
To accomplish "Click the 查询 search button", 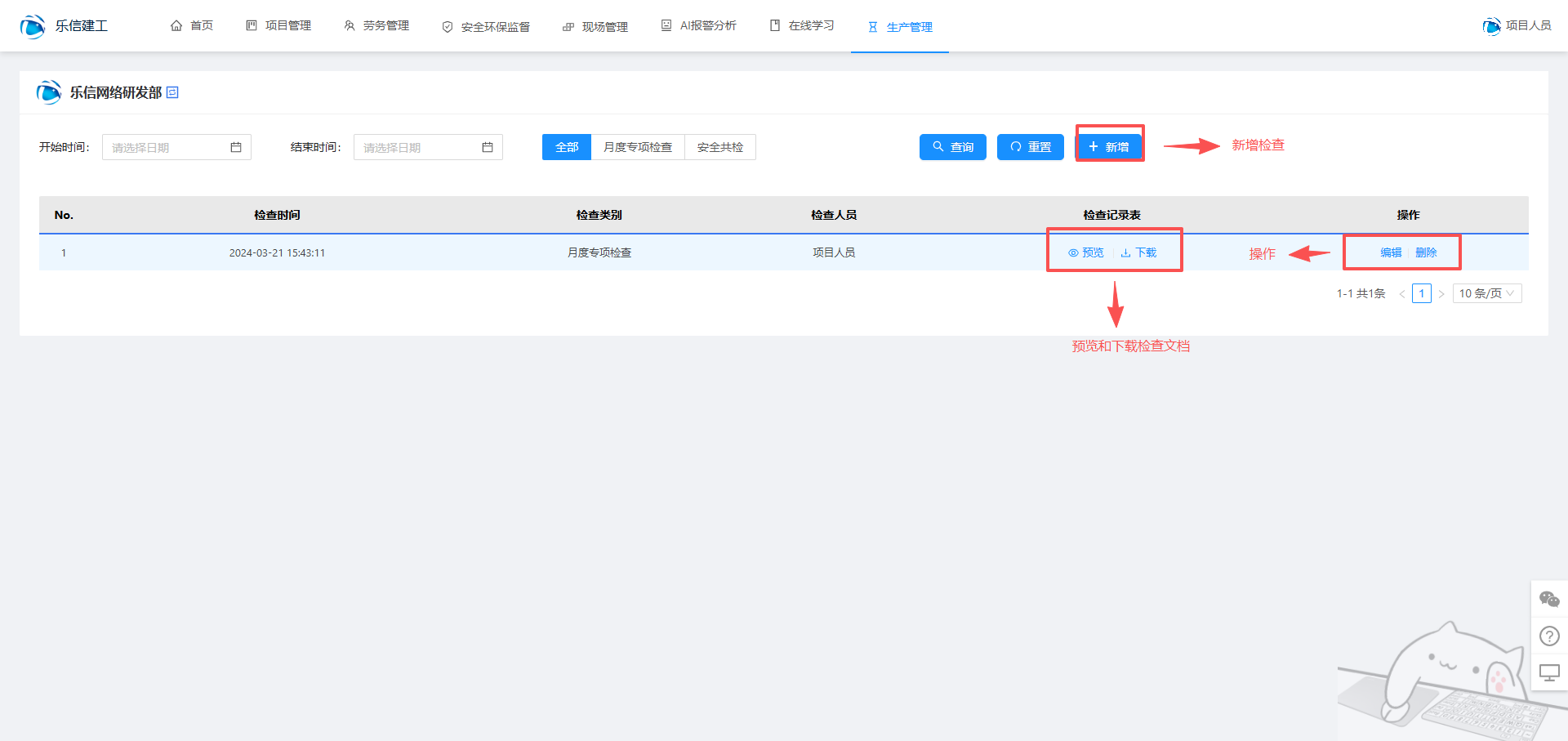I will [x=952, y=147].
